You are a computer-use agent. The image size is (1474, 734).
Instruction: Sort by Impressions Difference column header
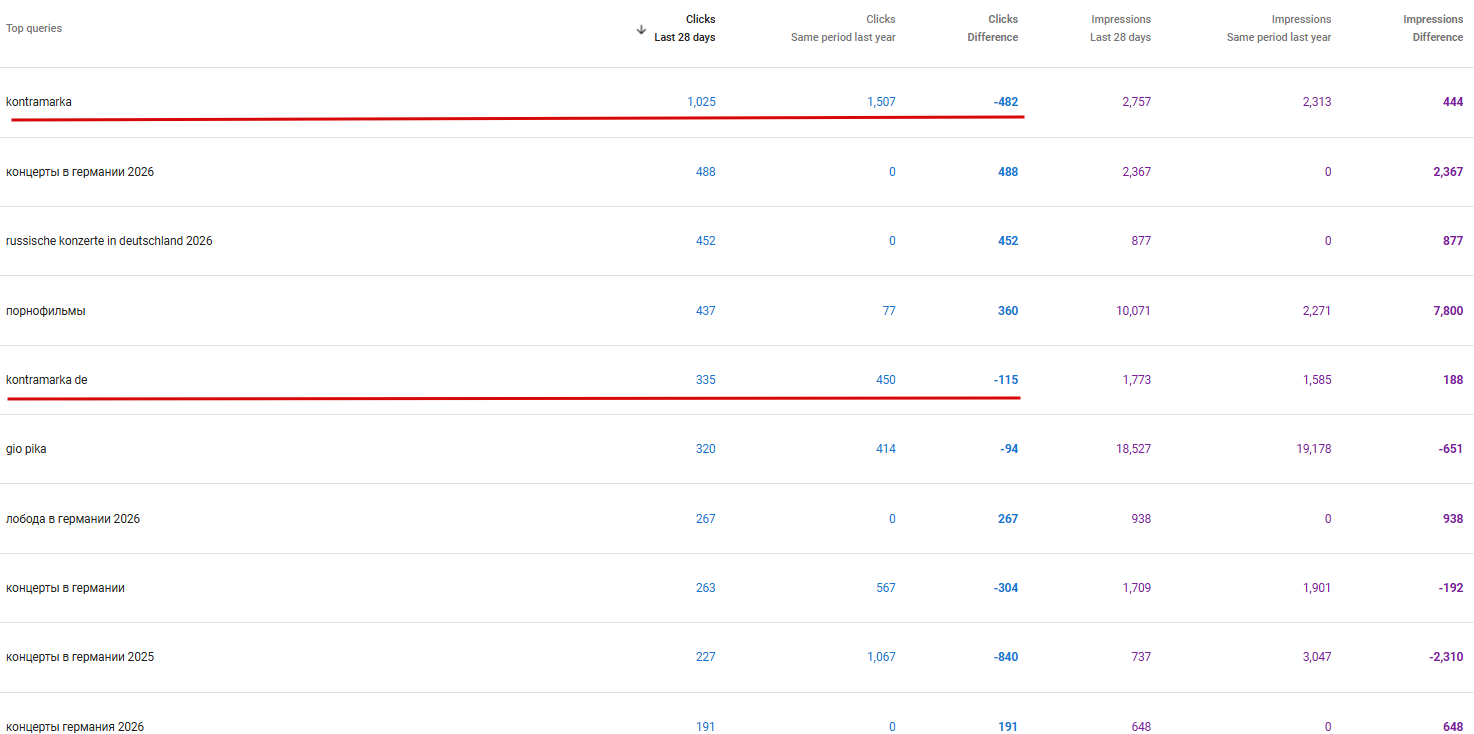[1433, 28]
